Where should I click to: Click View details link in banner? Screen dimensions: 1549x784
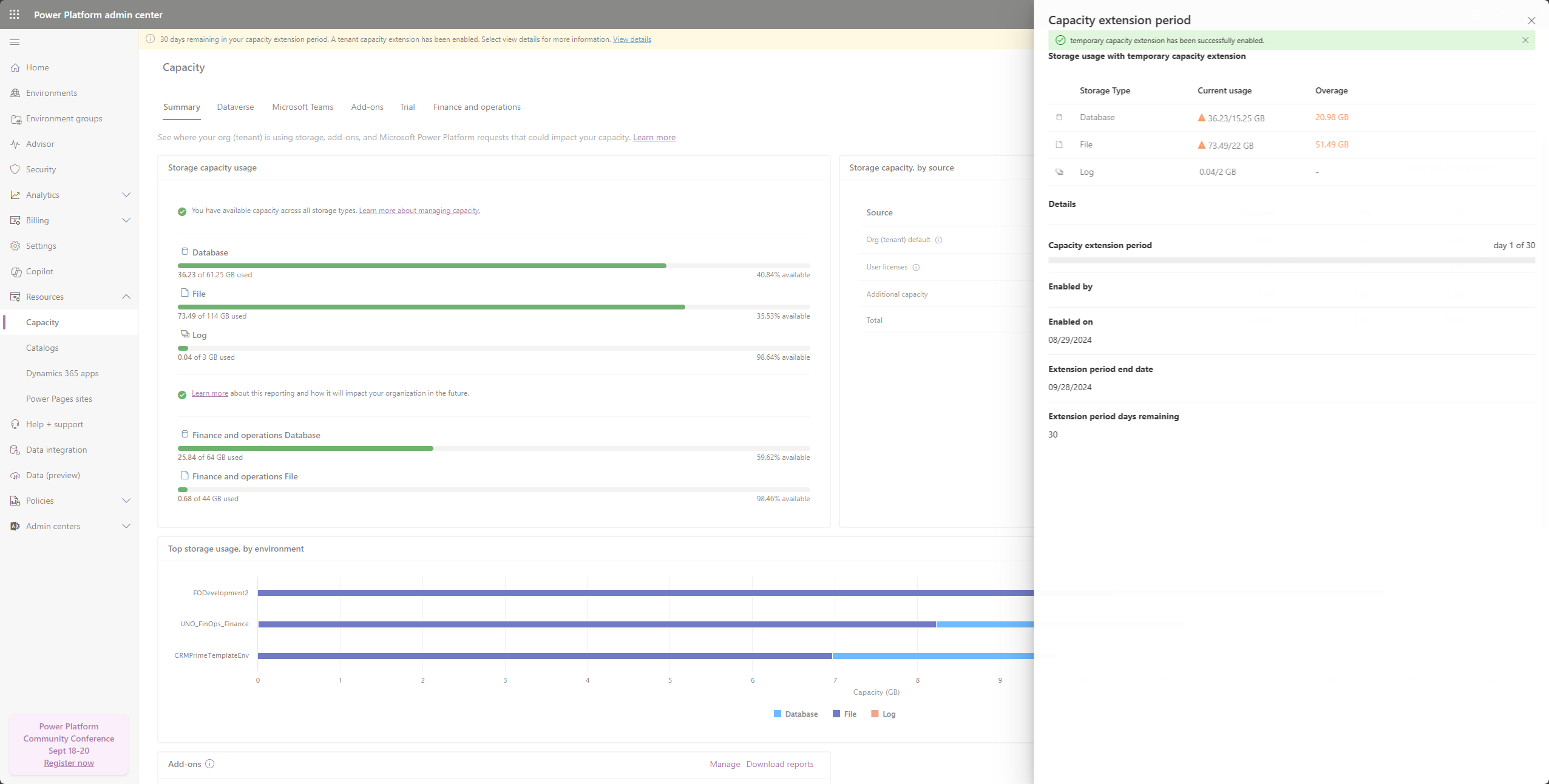click(x=631, y=39)
